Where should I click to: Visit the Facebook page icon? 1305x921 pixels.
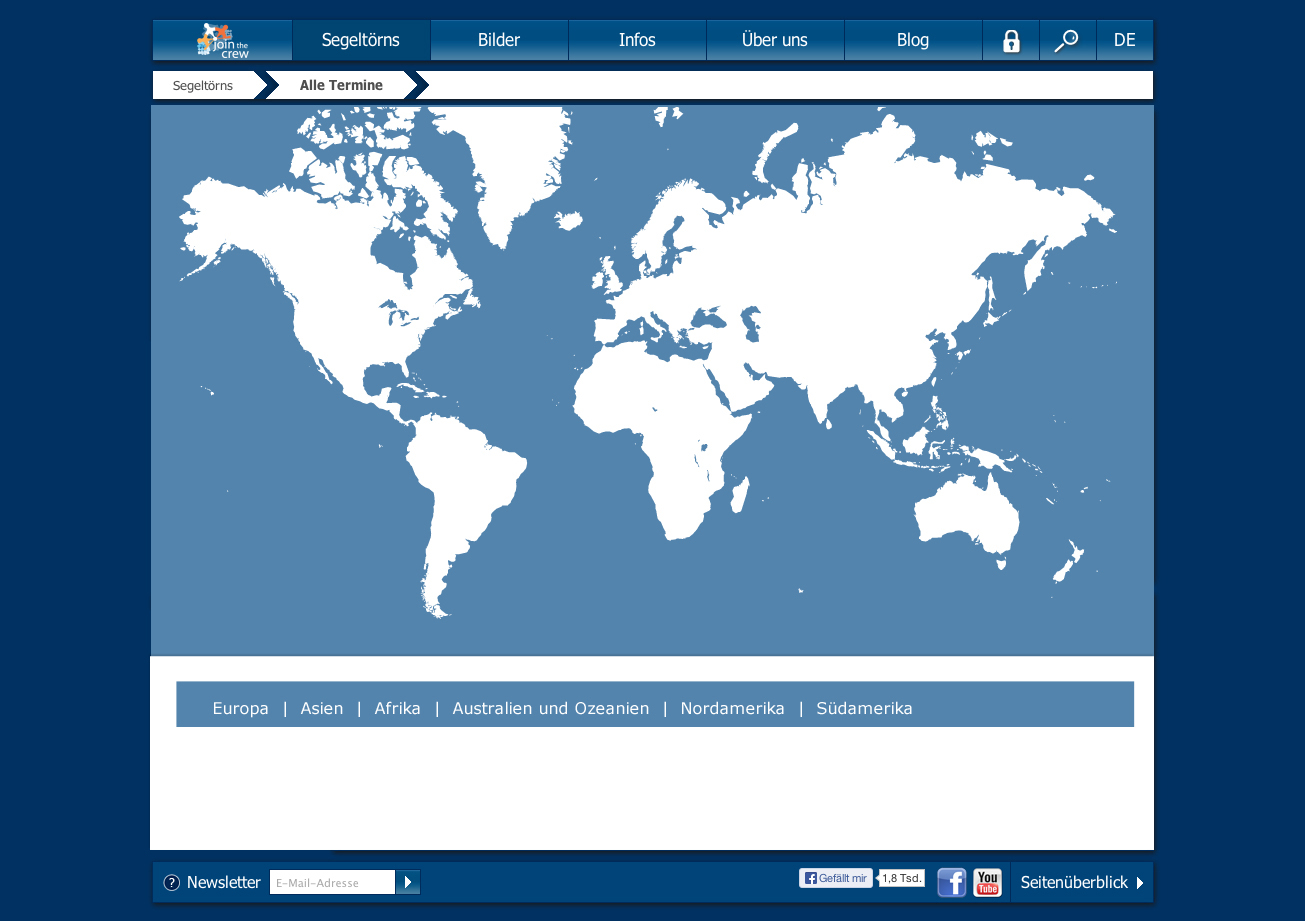[951, 882]
